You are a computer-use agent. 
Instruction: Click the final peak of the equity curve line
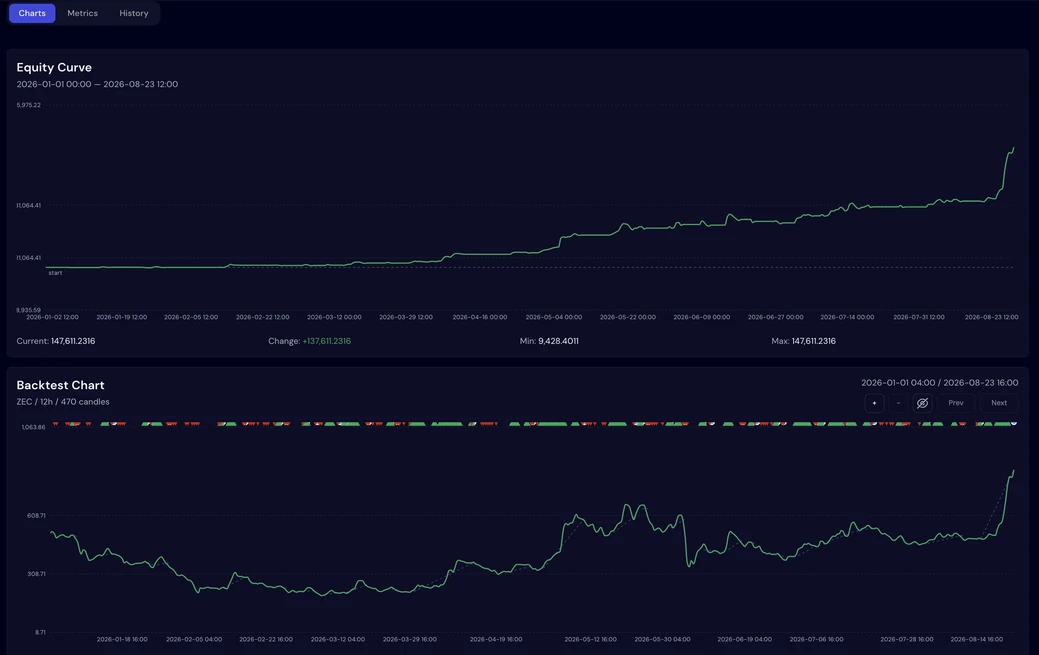[1013, 149]
